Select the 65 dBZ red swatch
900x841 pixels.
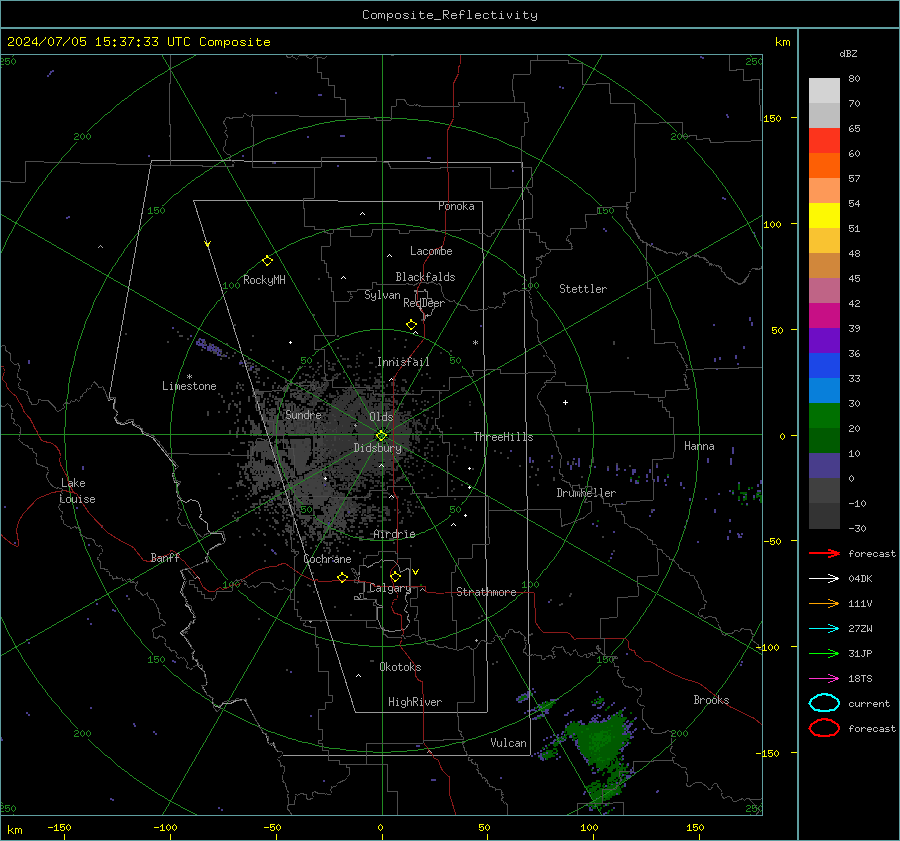coord(824,140)
